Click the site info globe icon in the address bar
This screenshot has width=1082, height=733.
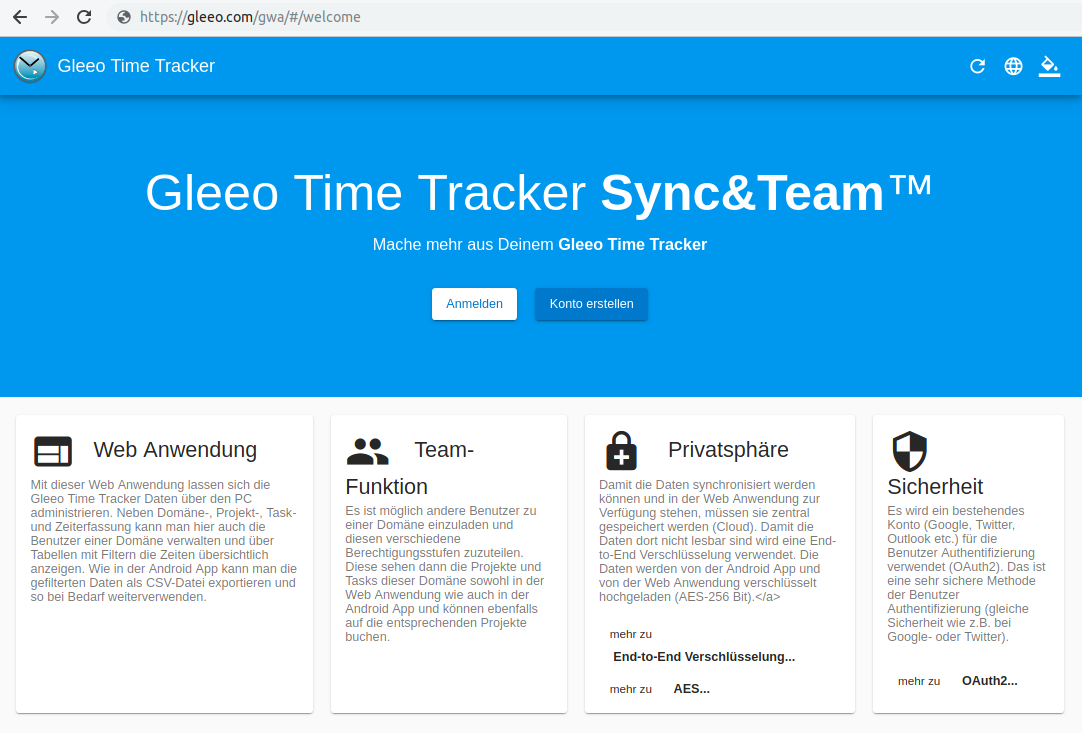pyautogui.click(x=124, y=17)
